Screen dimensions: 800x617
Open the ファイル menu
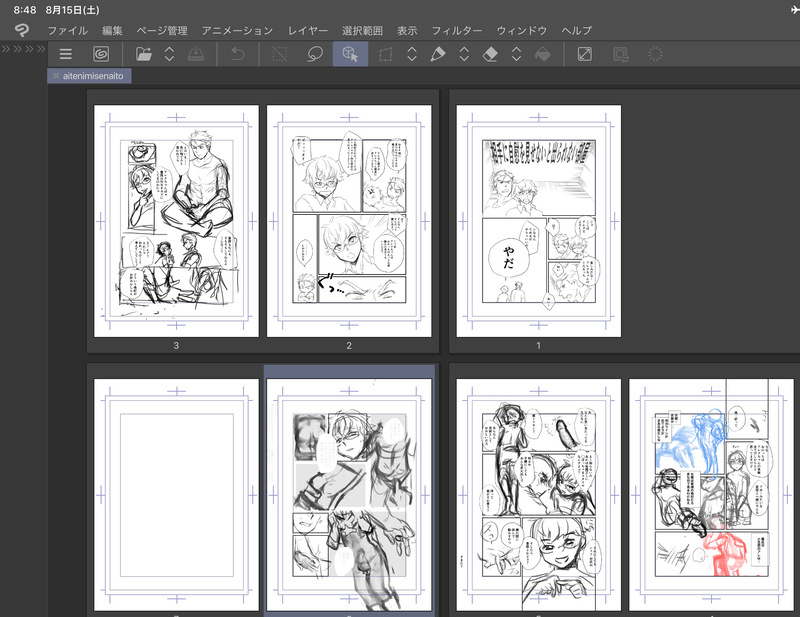(67, 31)
